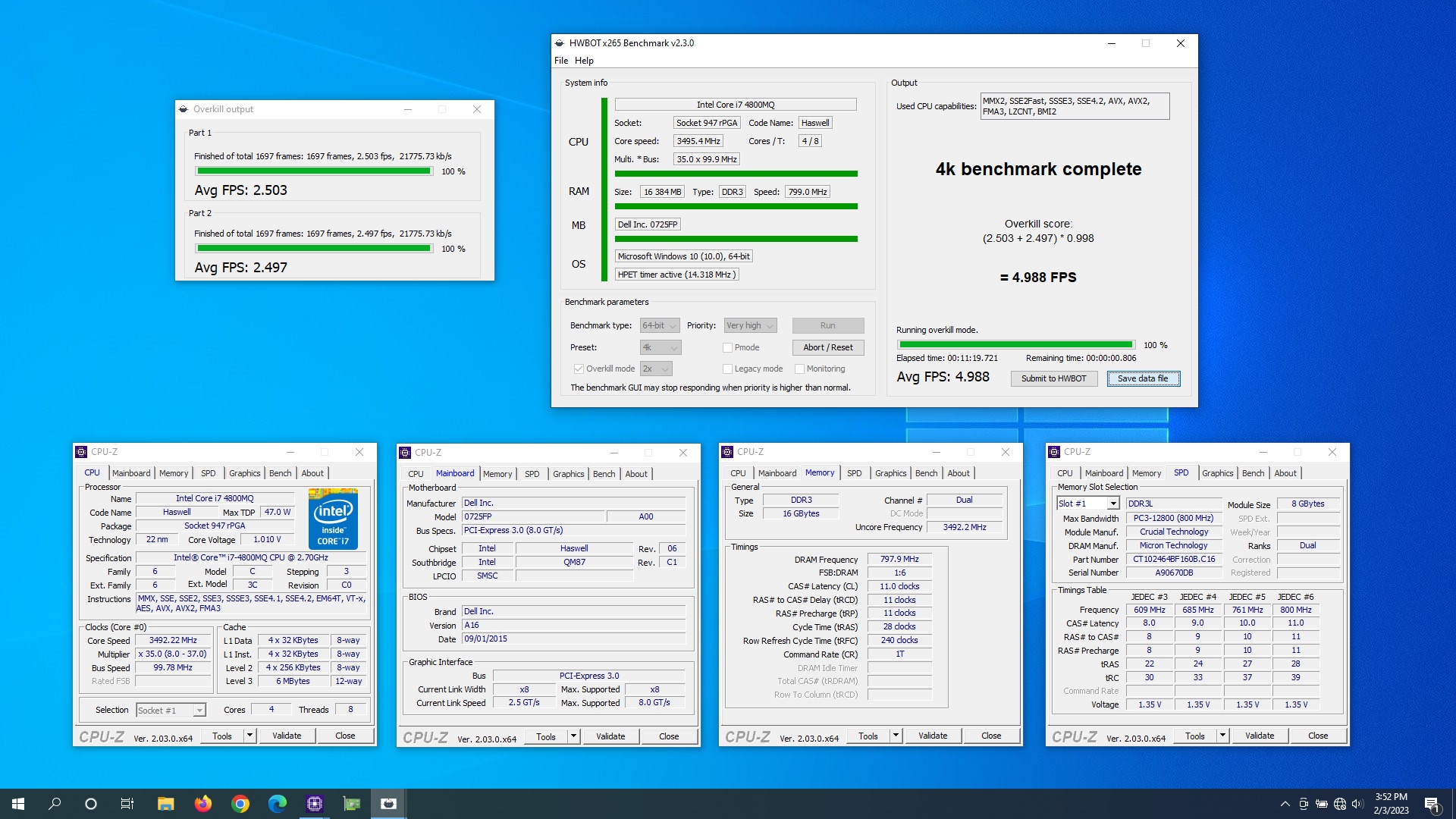This screenshot has width=1456, height=819.
Task: Launch Microsoft Edge from taskbar
Action: point(277,804)
